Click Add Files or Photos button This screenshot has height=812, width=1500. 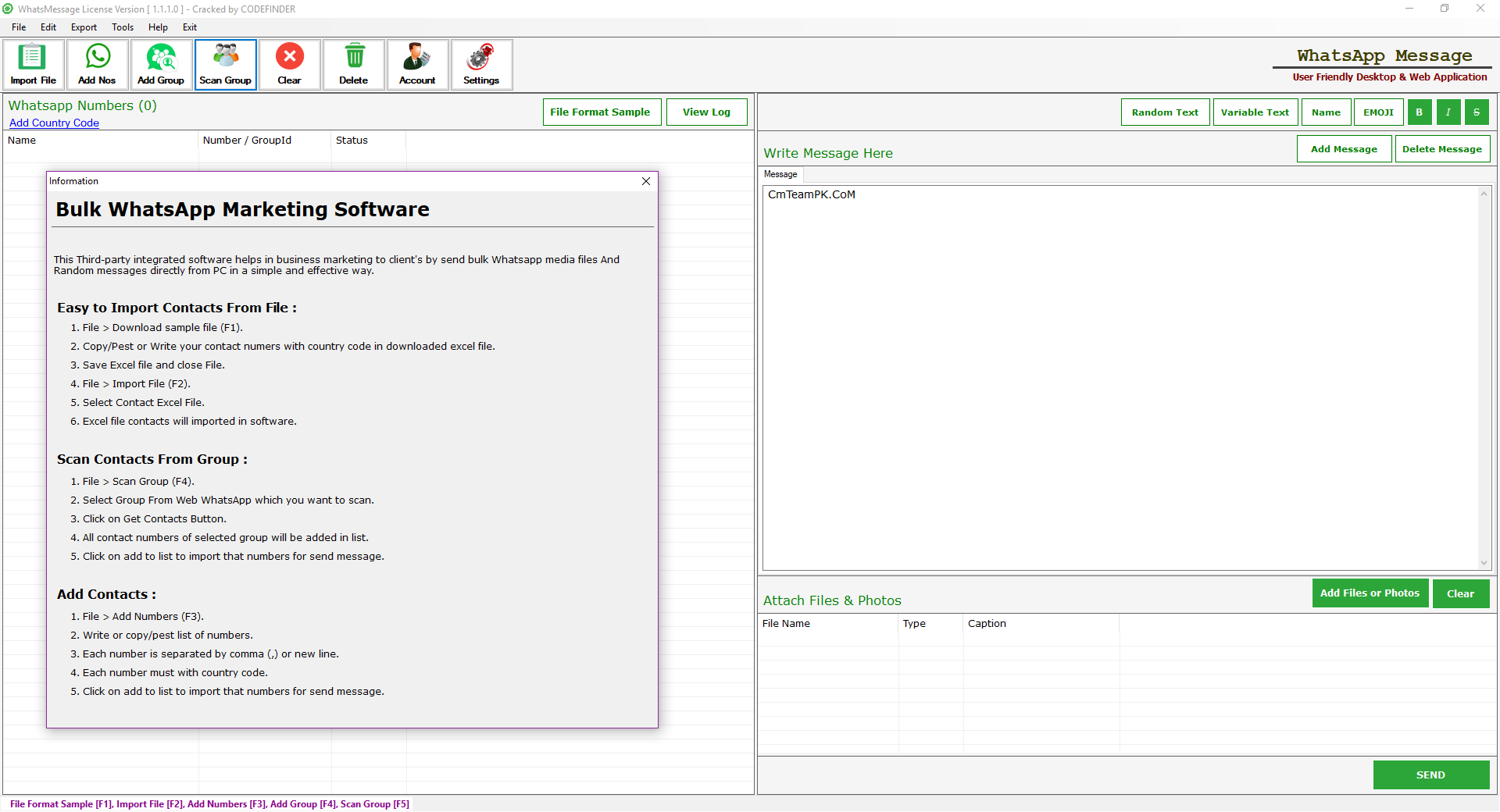click(1370, 593)
